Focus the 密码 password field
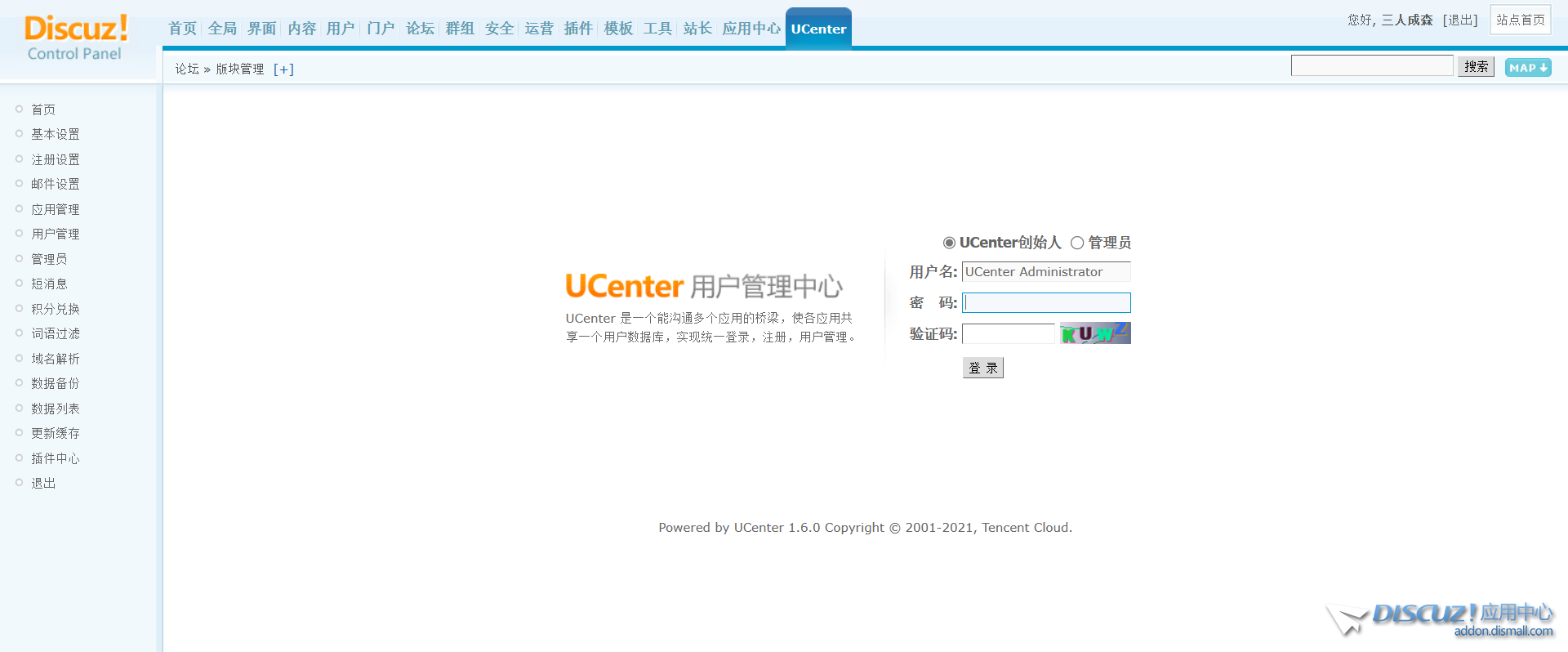 click(x=1046, y=303)
